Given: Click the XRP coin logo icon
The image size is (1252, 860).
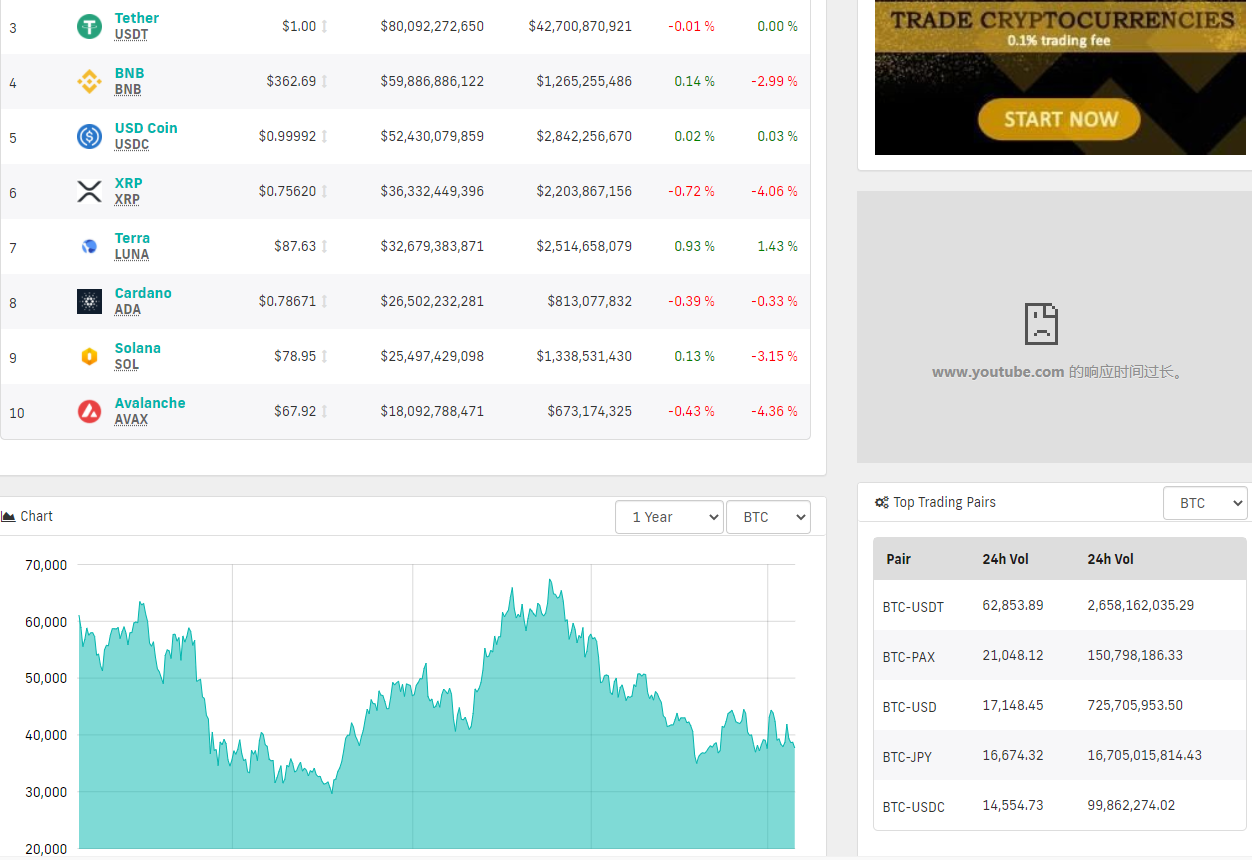Looking at the screenshot, I should tap(89, 192).
